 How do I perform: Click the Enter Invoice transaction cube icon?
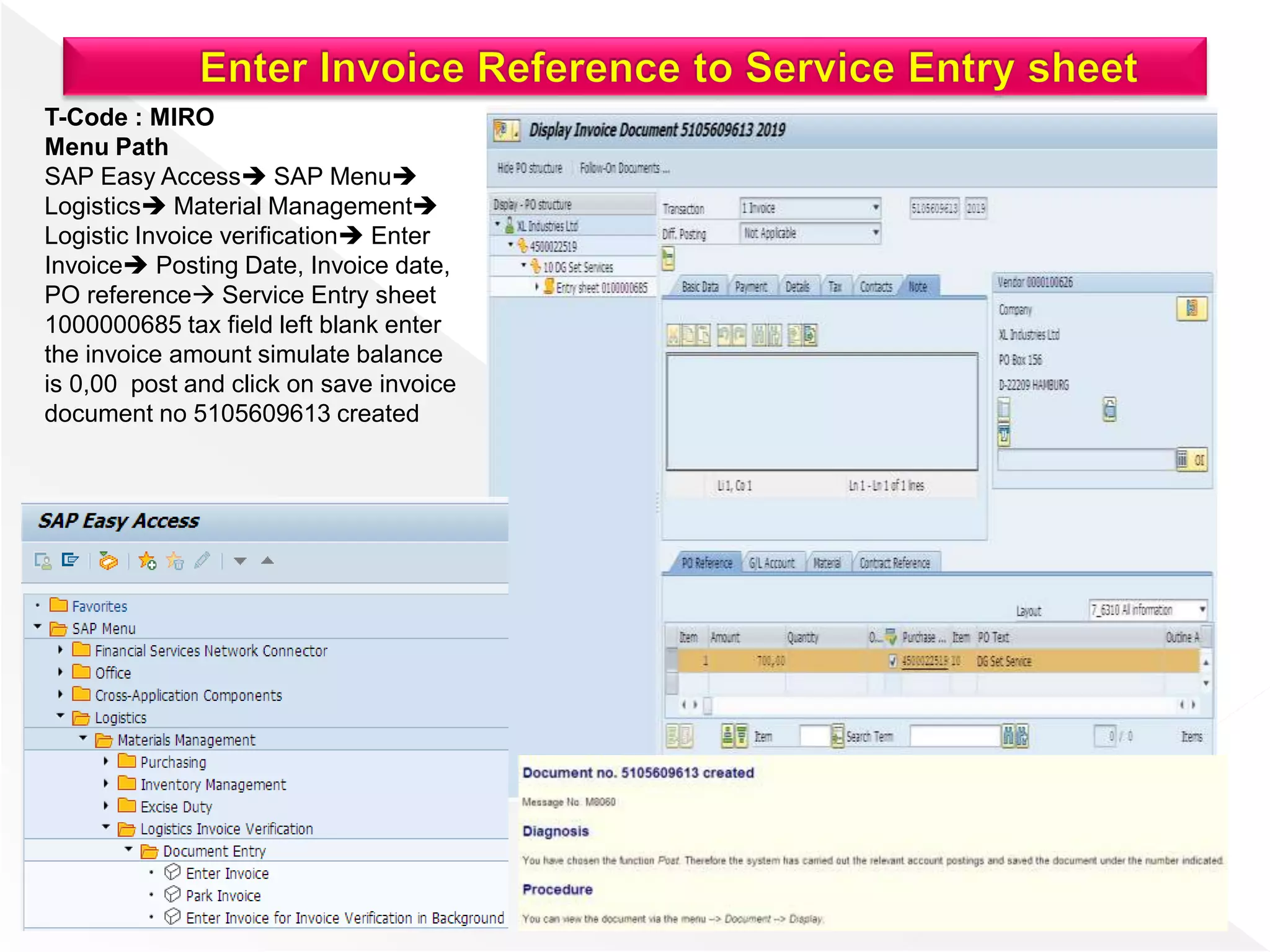click(x=172, y=873)
